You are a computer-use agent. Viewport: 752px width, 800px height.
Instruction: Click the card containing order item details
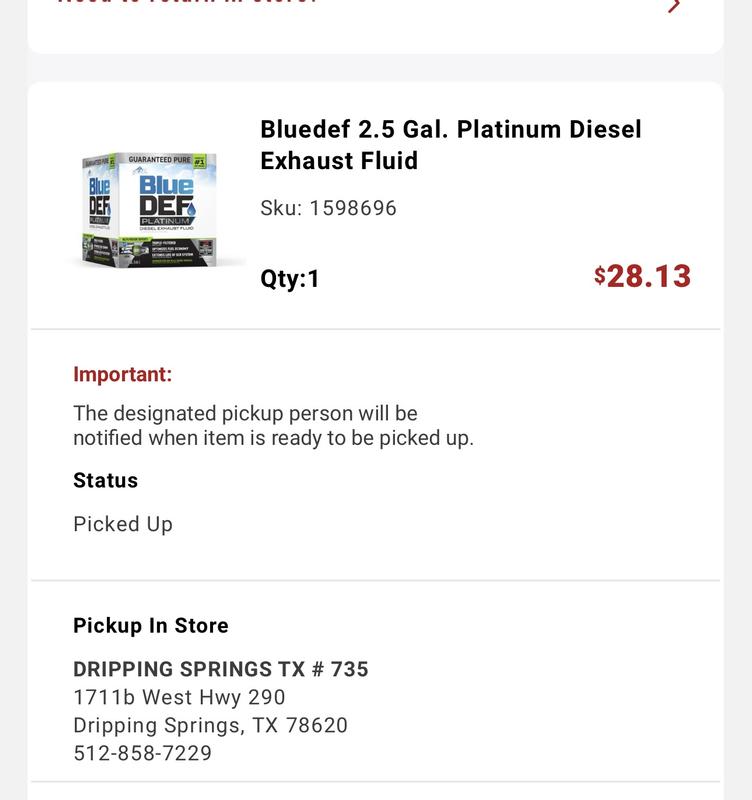(x=376, y=200)
